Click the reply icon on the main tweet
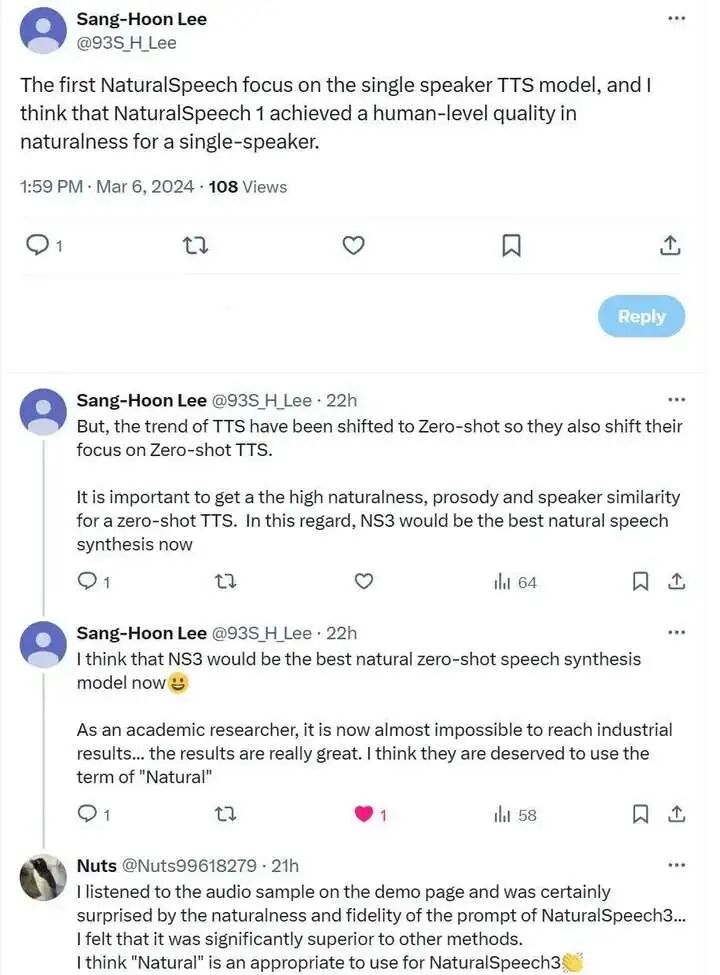 pos(38,246)
